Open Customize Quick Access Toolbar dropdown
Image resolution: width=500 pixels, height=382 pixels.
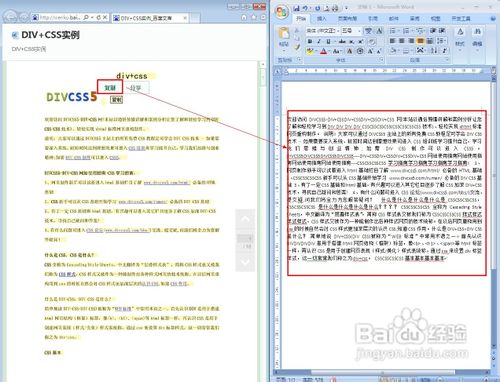tap(346, 8)
